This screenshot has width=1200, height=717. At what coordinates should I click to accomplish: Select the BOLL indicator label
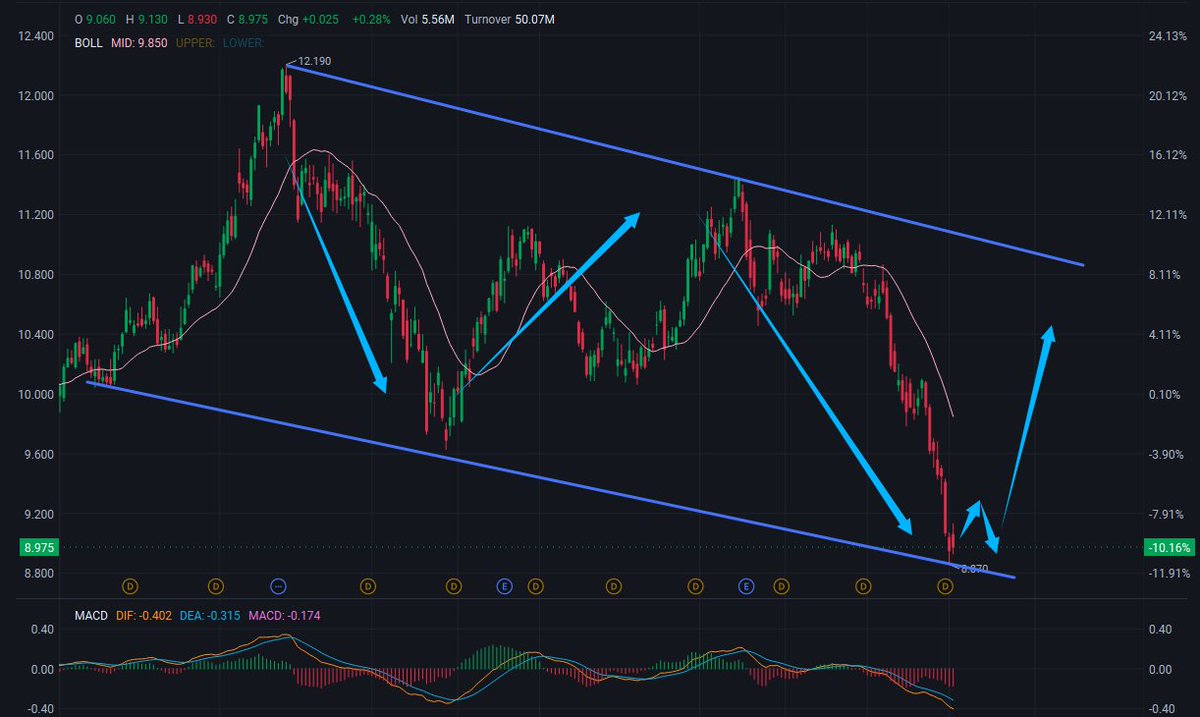[88, 43]
